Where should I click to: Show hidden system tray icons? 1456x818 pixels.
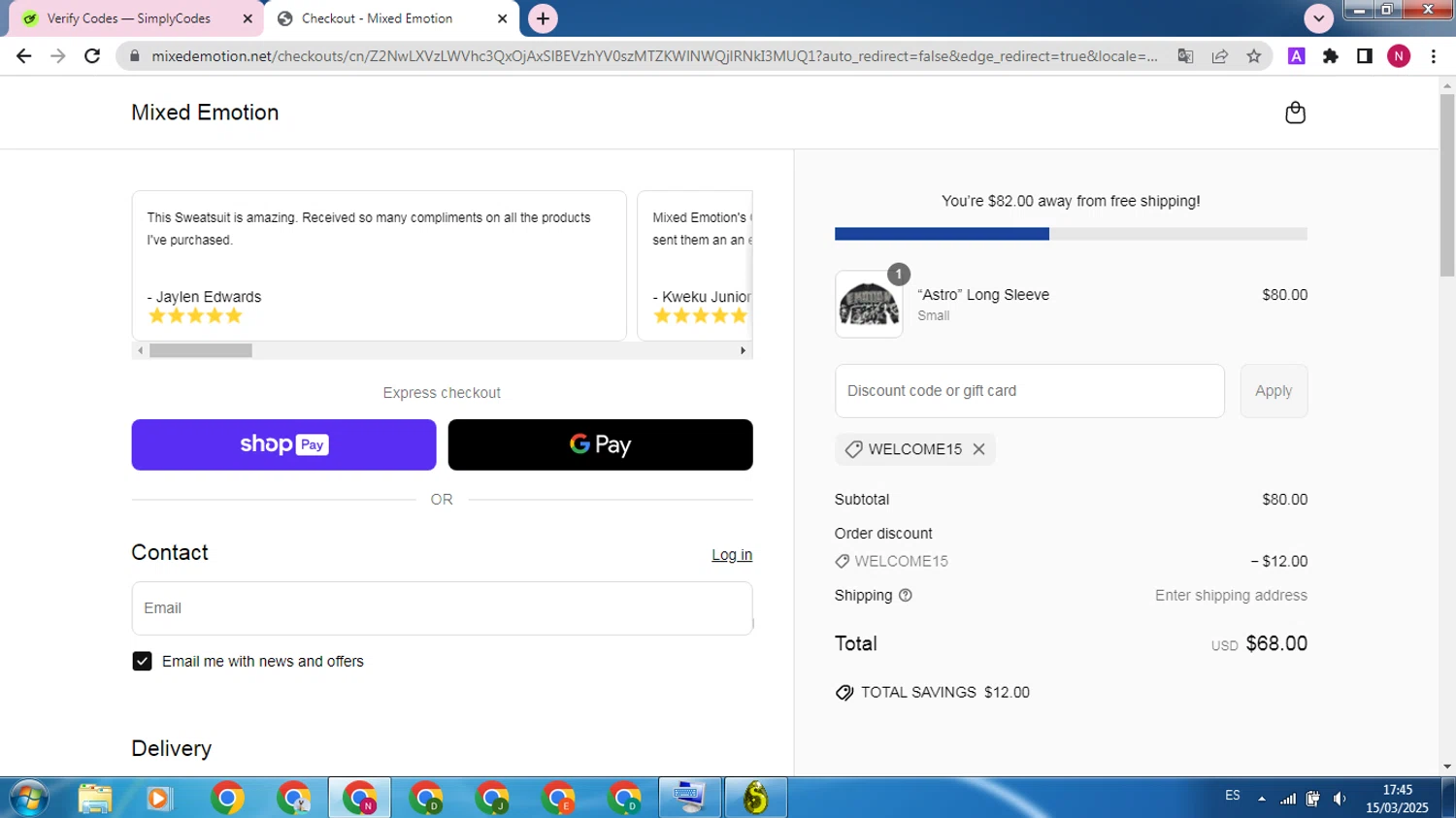1262,799
